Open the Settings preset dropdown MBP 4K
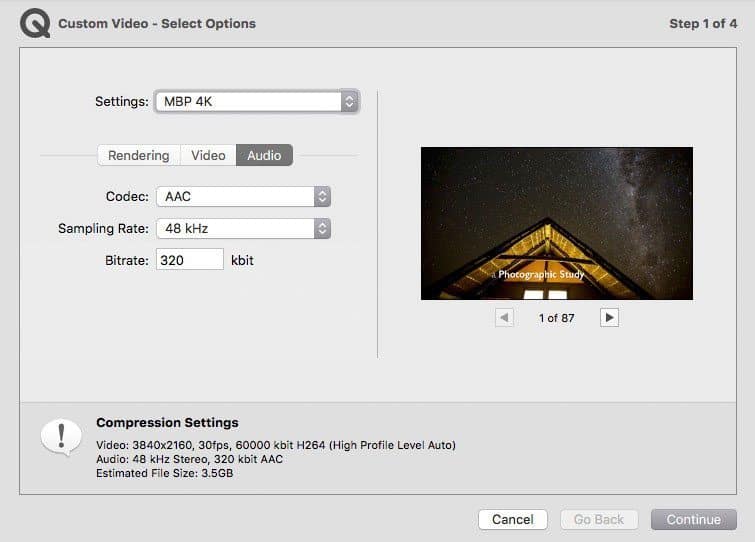 (x=256, y=101)
